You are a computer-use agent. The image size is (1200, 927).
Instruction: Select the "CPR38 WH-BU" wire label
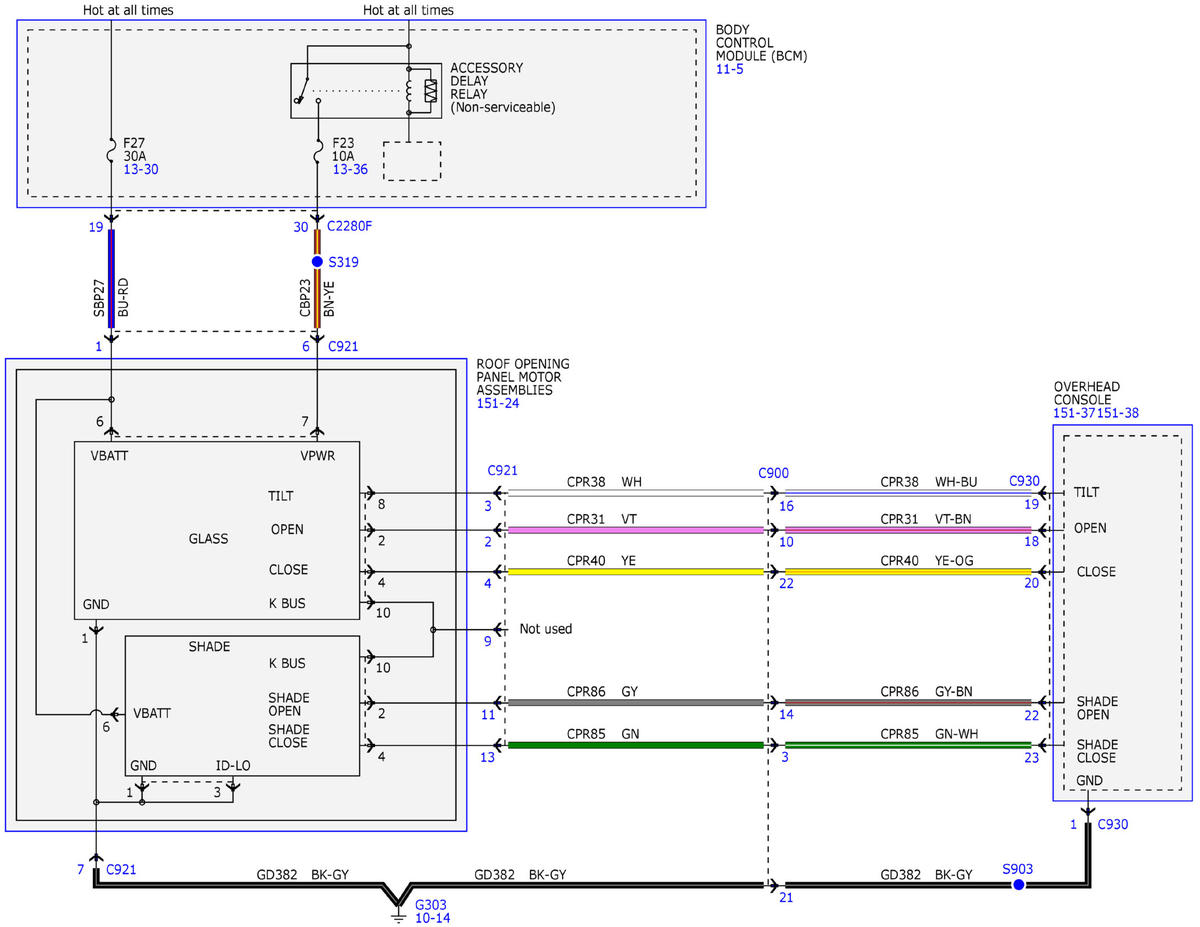pyautogui.click(x=929, y=481)
